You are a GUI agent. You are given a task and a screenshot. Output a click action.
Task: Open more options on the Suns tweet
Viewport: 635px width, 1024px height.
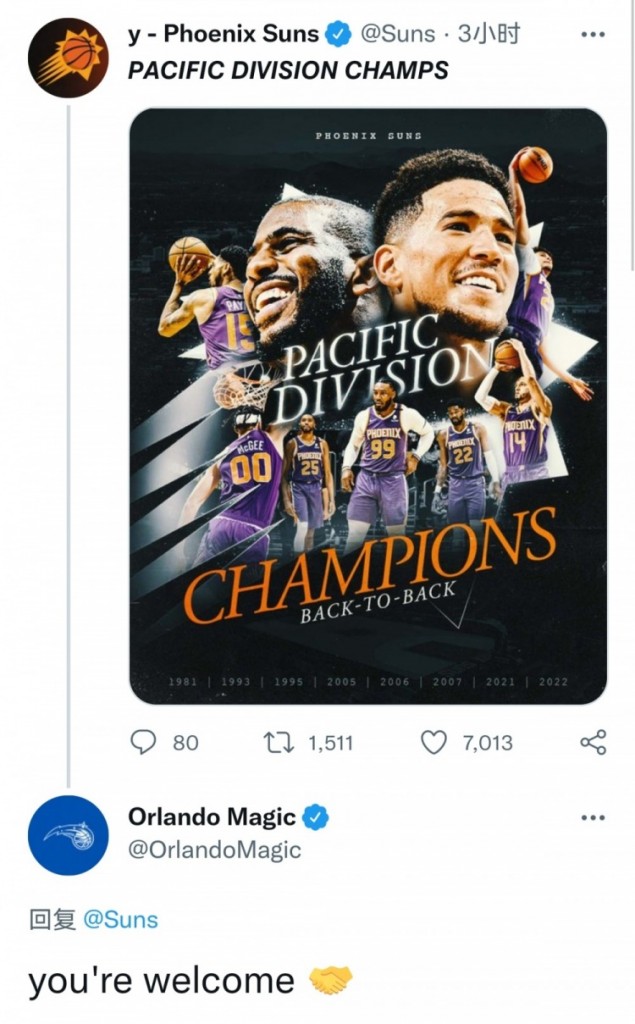coord(593,35)
